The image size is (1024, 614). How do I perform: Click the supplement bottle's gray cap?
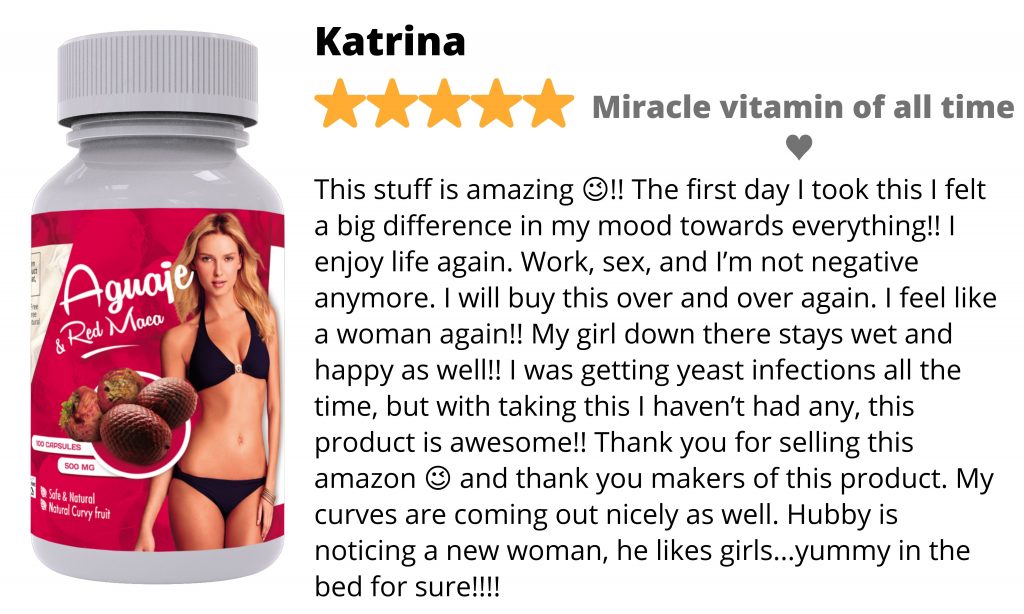pyautogui.click(x=157, y=79)
